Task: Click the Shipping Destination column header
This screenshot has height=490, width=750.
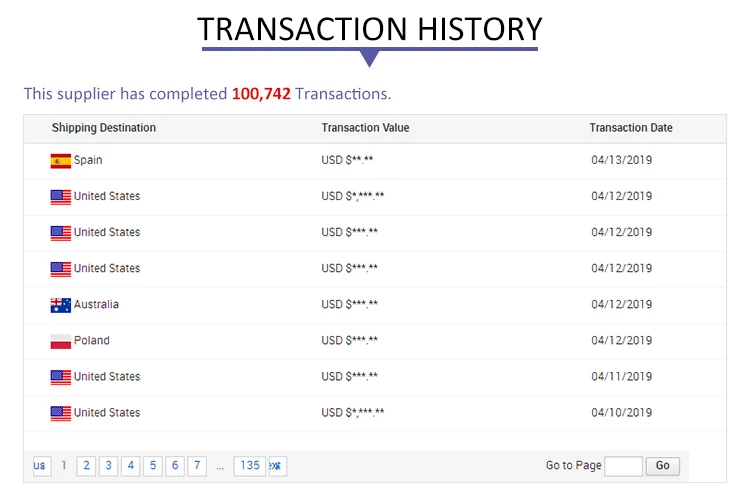Action: click(x=104, y=128)
